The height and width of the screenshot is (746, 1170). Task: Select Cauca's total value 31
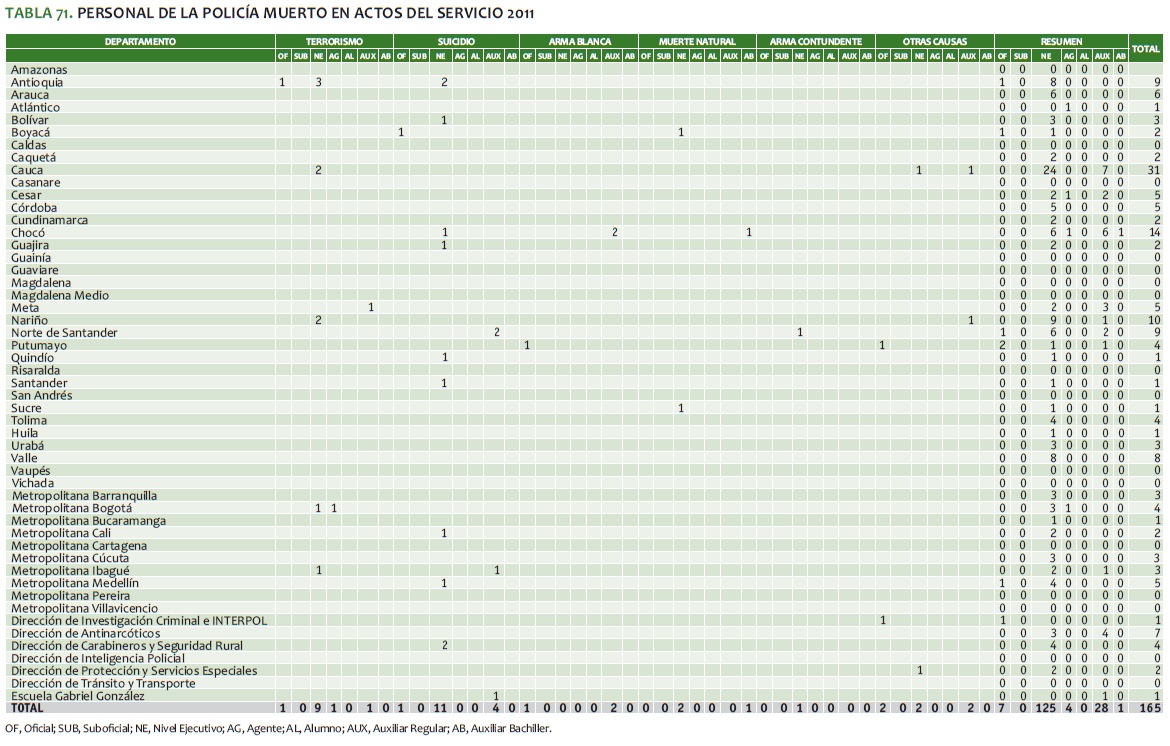point(1153,170)
